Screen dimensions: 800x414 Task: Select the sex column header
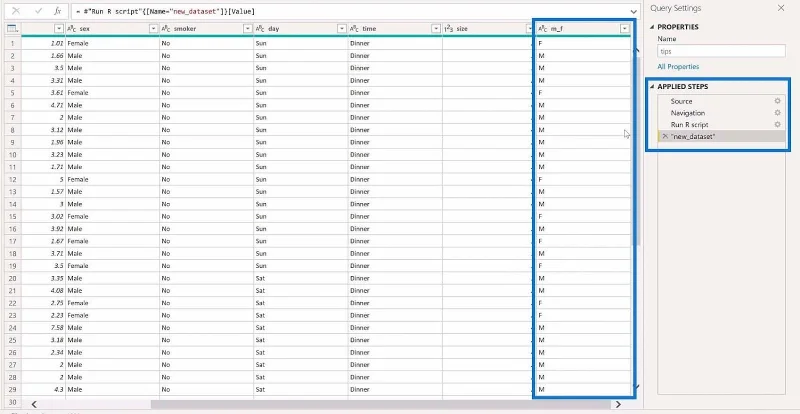(x=112, y=29)
